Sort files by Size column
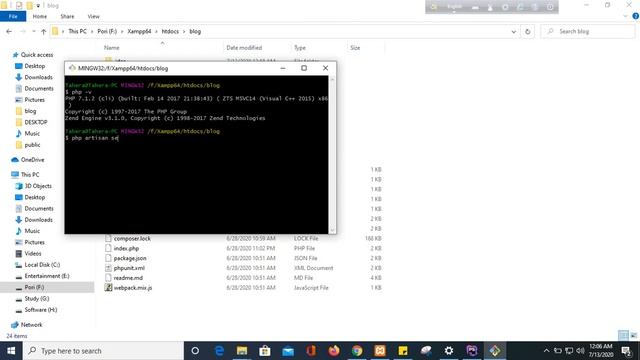Screen dimensions: 640x360 click(x=355, y=48)
